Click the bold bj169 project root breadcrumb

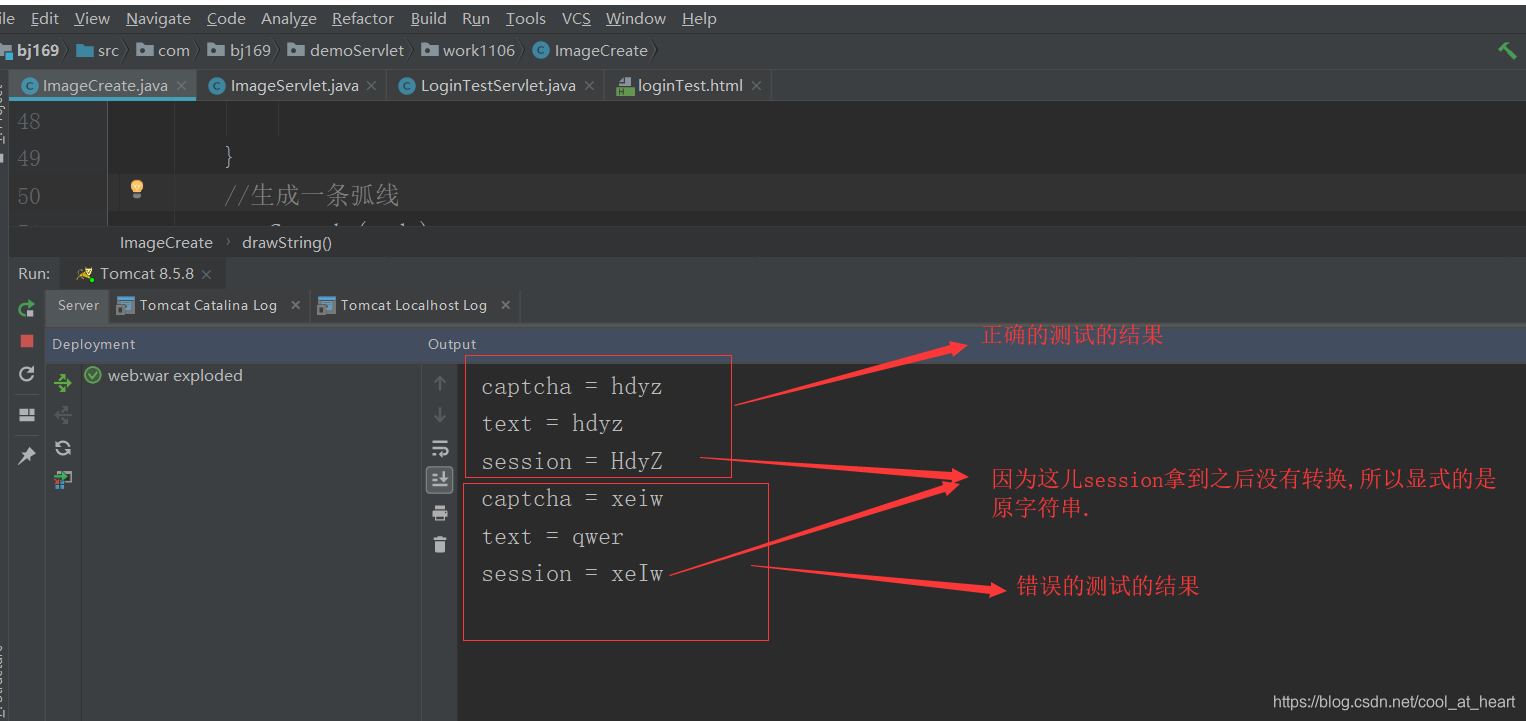pos(31,50)
